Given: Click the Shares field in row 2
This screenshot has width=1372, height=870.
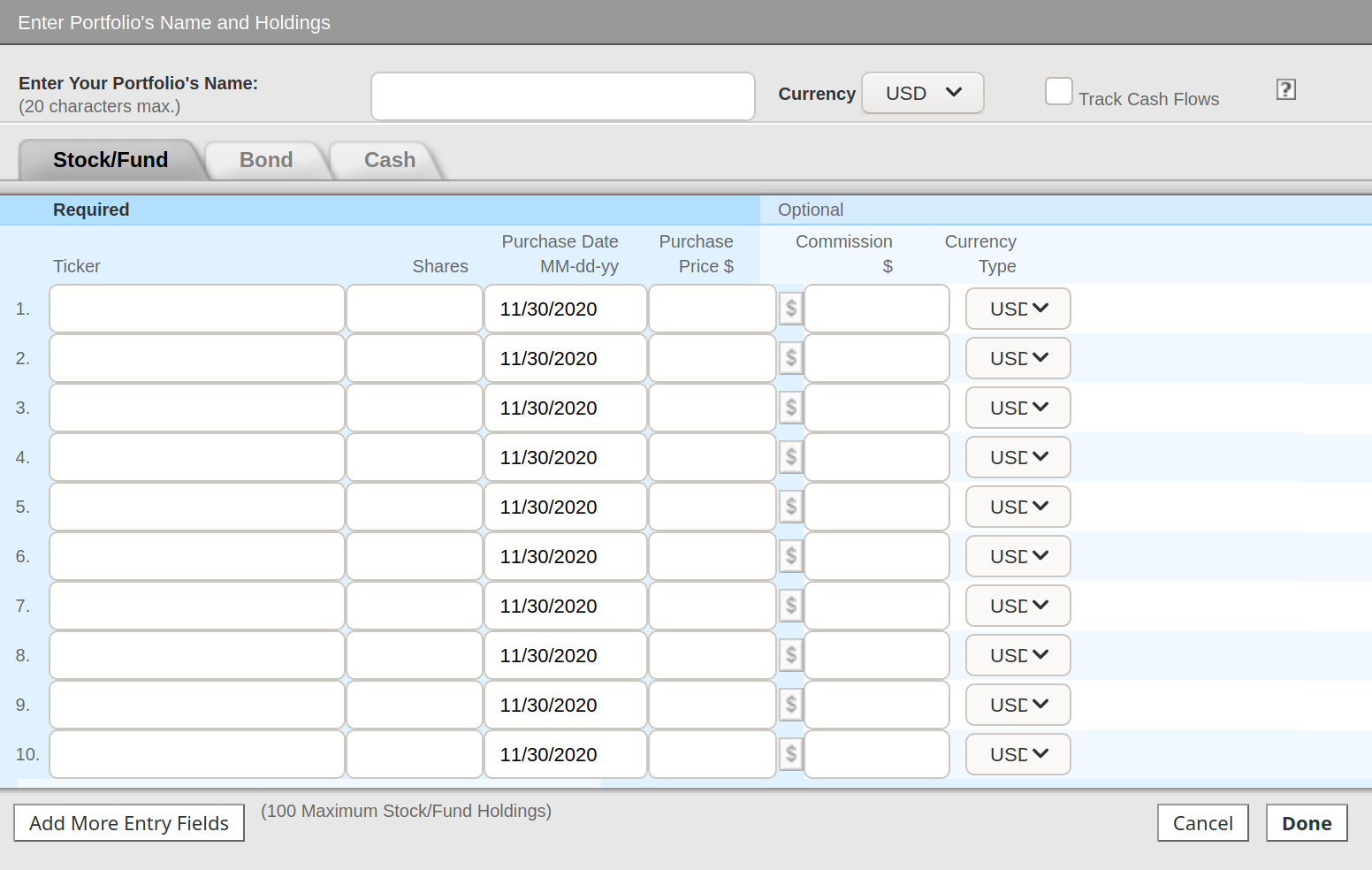Looking at the screenshot, I should pos(415,358).
